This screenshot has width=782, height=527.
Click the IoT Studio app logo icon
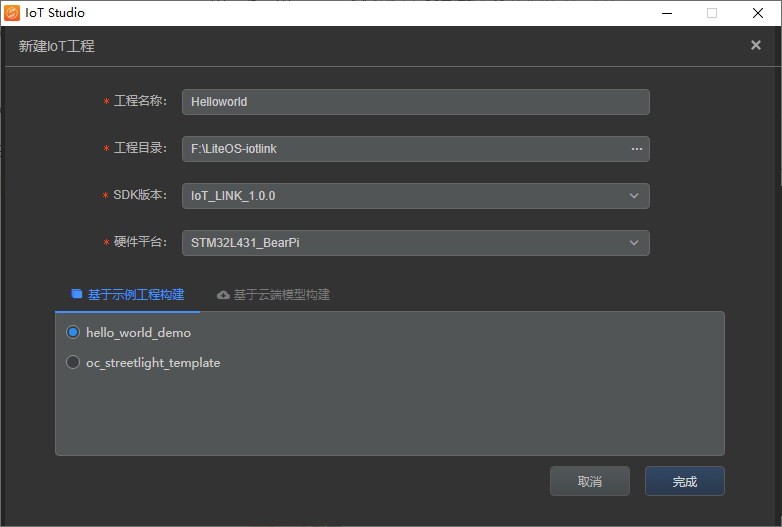[x=12, y=12]
